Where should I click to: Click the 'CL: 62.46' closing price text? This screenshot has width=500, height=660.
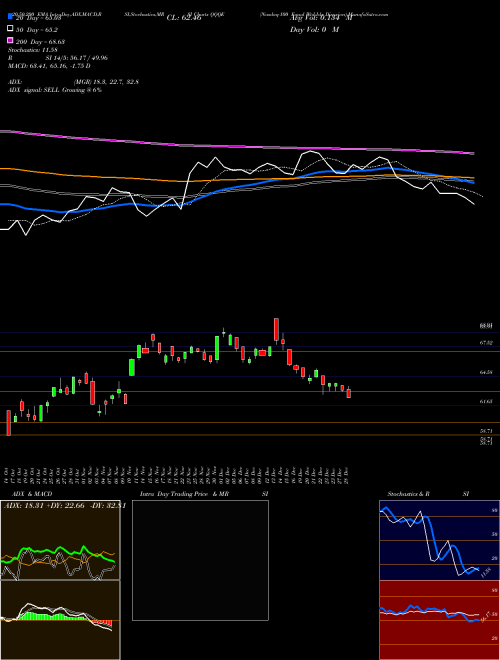click(184, 18)
